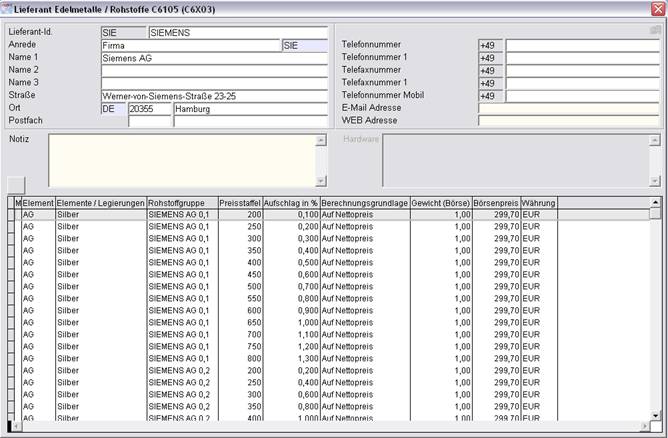The width and height of the screenshot is (668, 438).
Task: Click the table's vertical scrollbar up arrow
Action: [x=655, y=214]
